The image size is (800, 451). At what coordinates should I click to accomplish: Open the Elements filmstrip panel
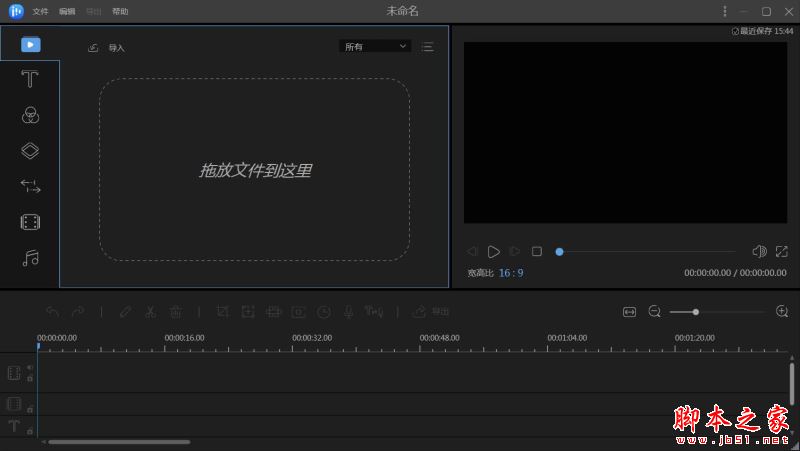coord(30,222)
